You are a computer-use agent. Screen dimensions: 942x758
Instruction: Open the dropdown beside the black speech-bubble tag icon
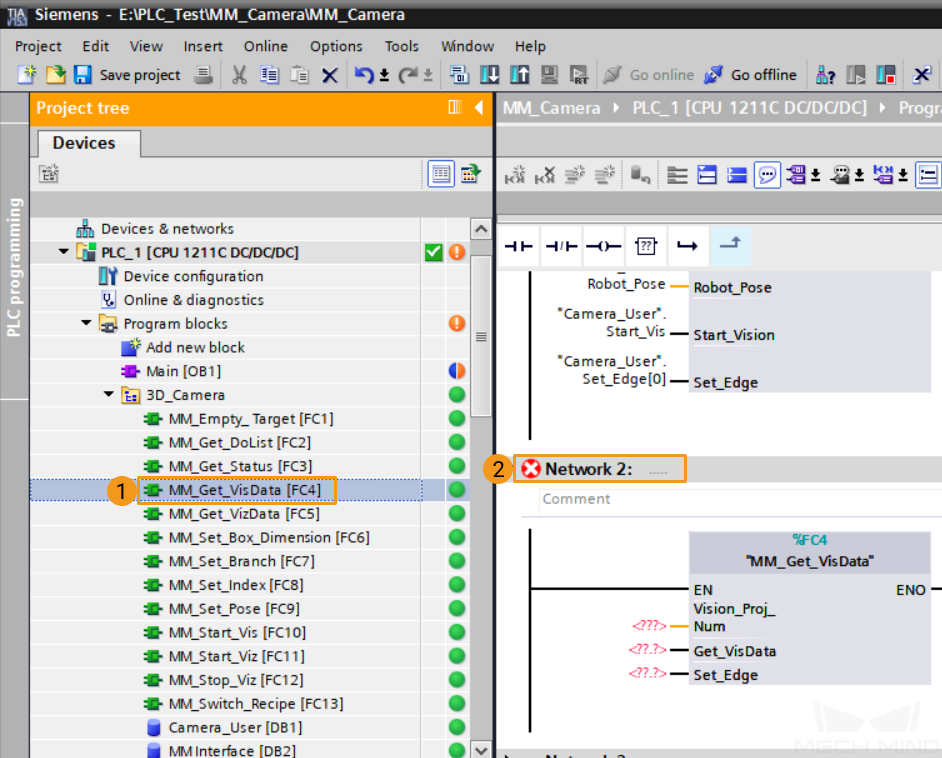(x=859, y=175)
